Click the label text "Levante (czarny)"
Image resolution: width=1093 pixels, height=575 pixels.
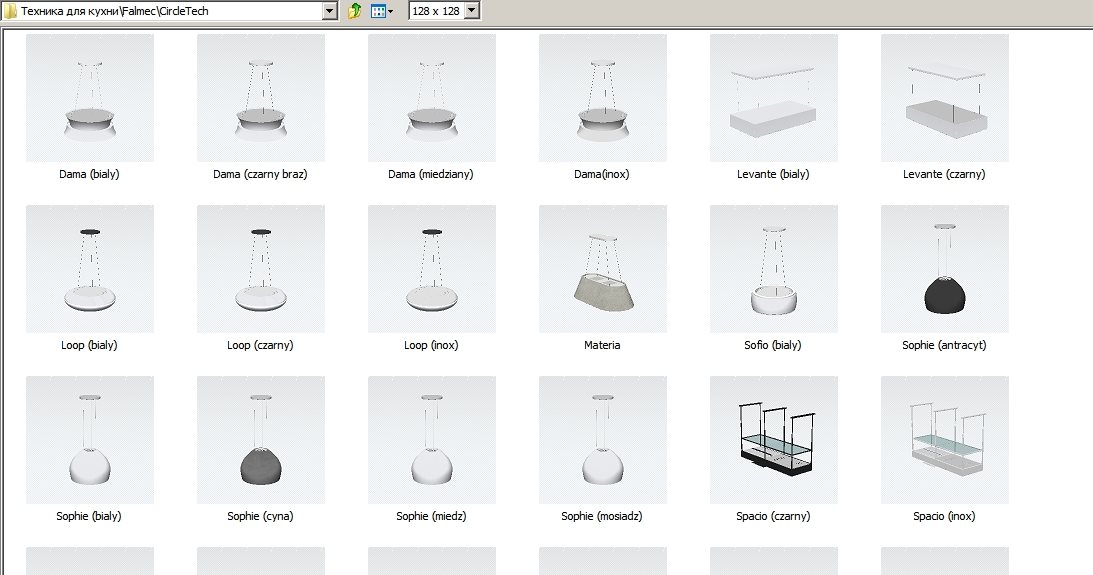[x=944, y=174]
